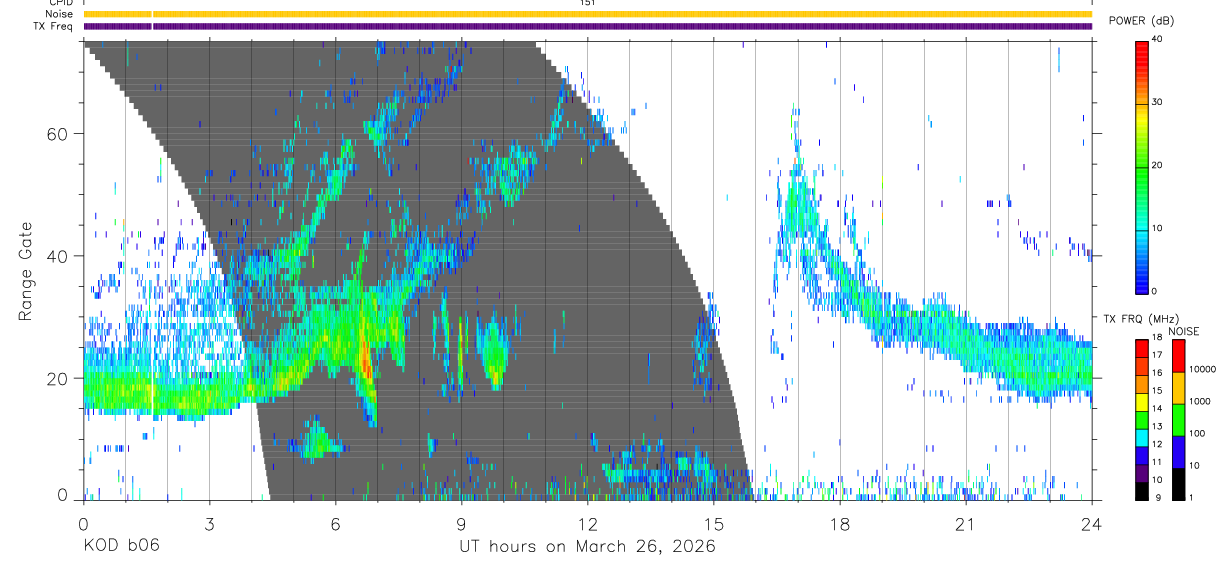This screenshot has height=567, width=1228.
Task: Click the 'TX Freq' row label at top
Action: (x=55, y=26)
